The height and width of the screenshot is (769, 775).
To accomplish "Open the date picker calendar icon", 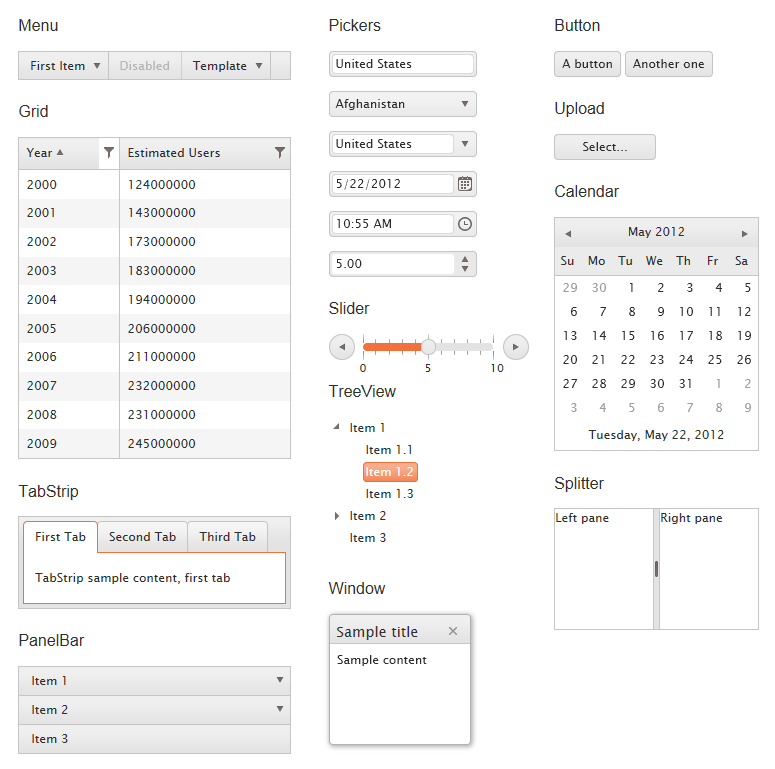I will click(x=465, y=184).
